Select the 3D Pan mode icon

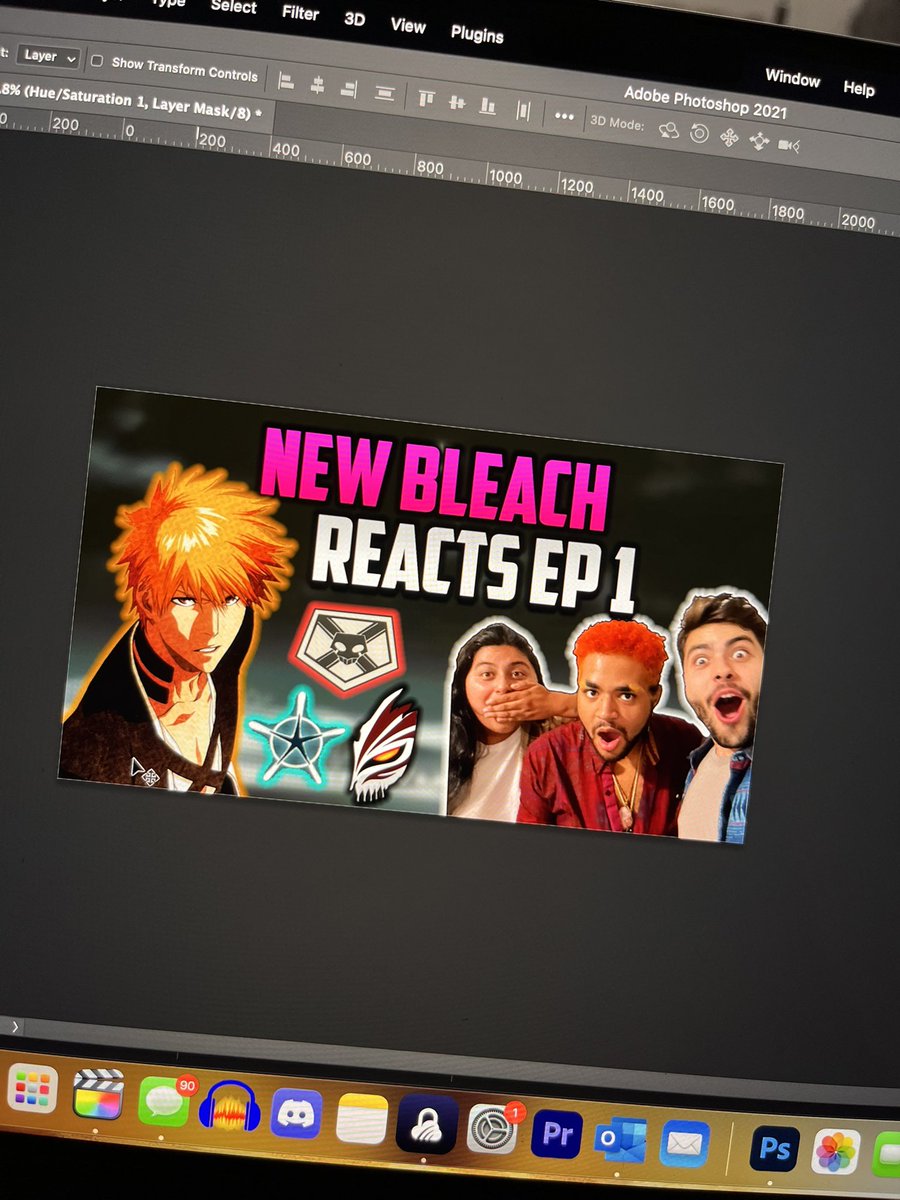pos(729,137)
